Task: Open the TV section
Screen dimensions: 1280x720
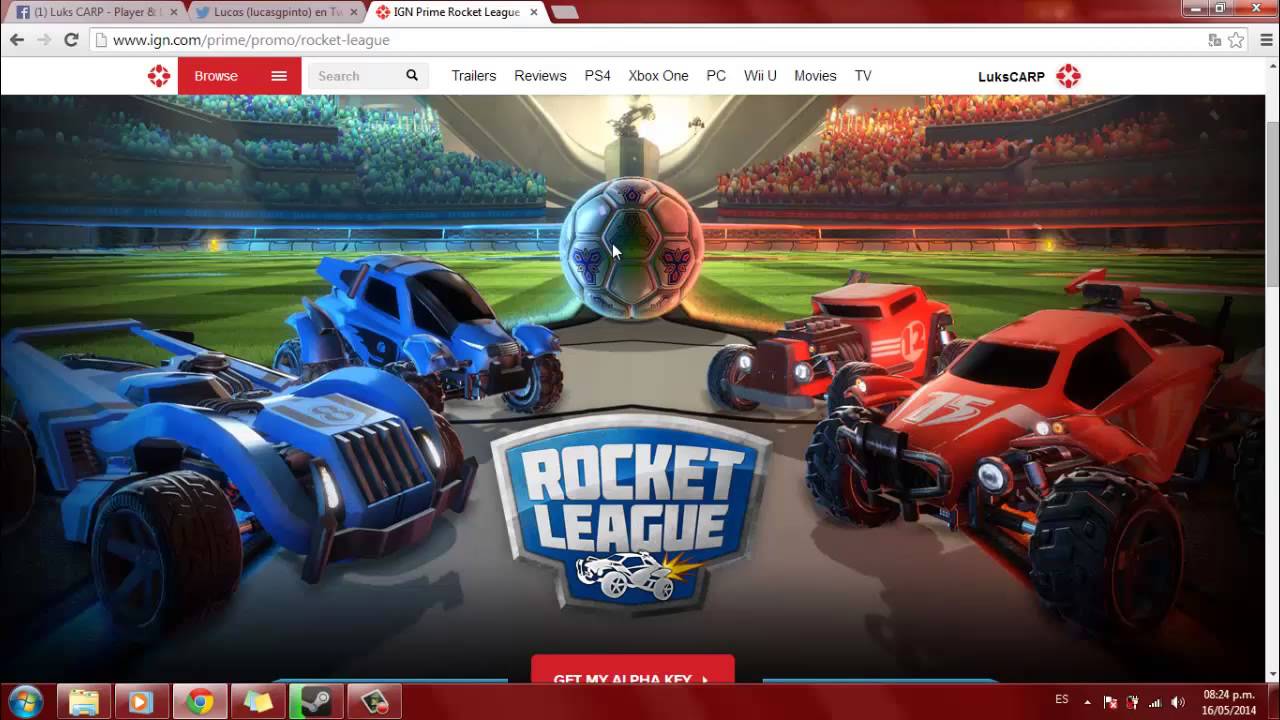Action: coord(863,76)
